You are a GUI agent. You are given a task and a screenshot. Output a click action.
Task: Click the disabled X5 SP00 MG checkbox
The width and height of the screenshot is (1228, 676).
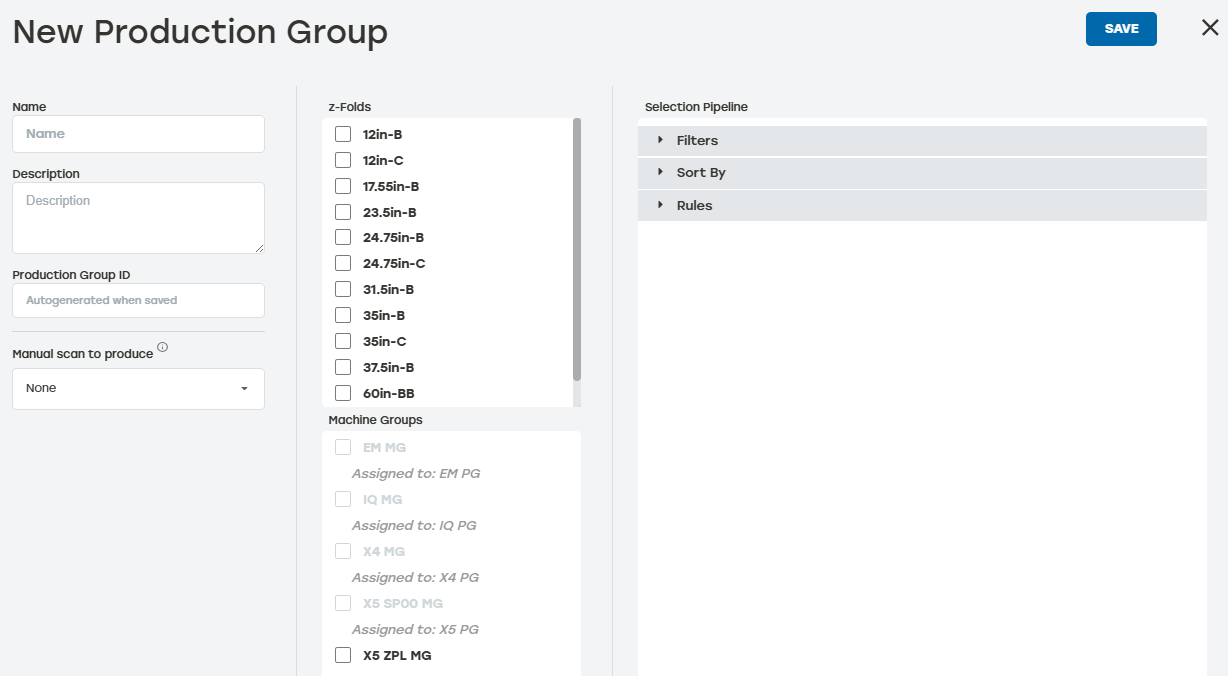pos(343,603)
